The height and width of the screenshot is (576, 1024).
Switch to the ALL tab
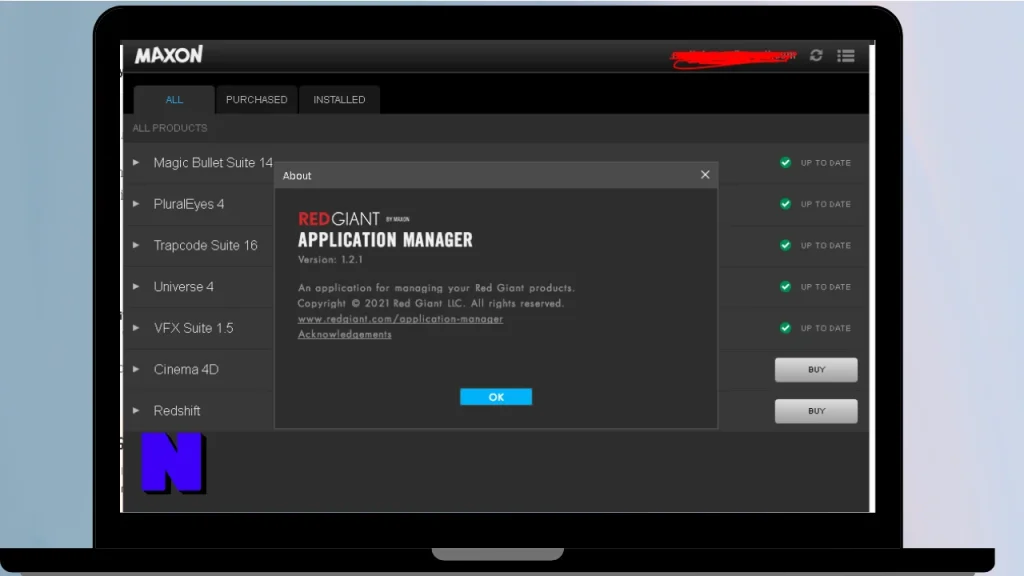[174, 100]
